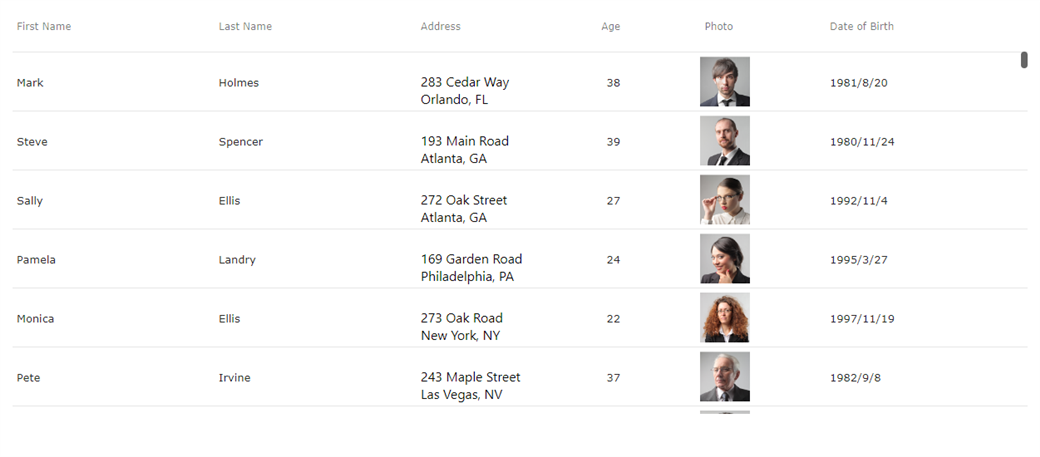Click the Address column header
The height and width of the screenshot is (457, 1040).
point(440,26)
